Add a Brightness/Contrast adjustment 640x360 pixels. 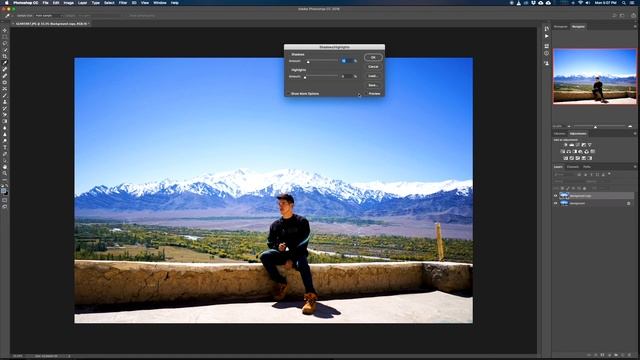[x=566, y=145]
